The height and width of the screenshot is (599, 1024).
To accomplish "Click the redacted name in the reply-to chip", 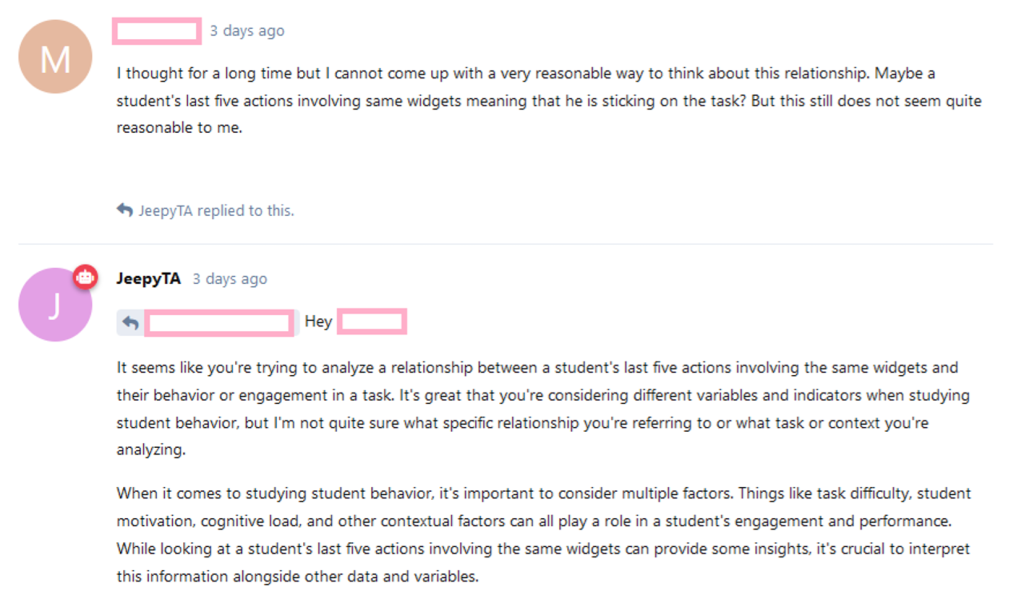I will tap(219, 322).
